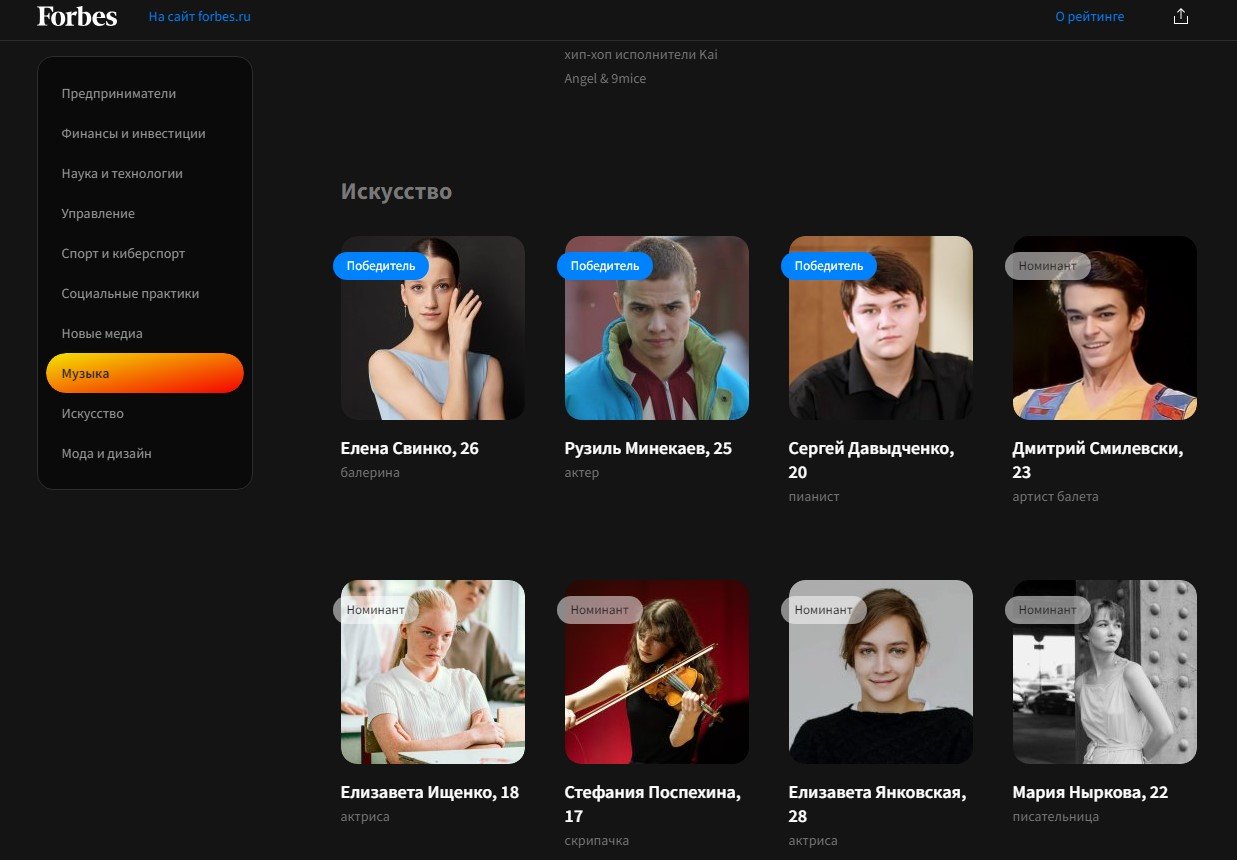The image size is (1237, 860).
Task: Open the share icon in top right
Action: point(1181,16)
